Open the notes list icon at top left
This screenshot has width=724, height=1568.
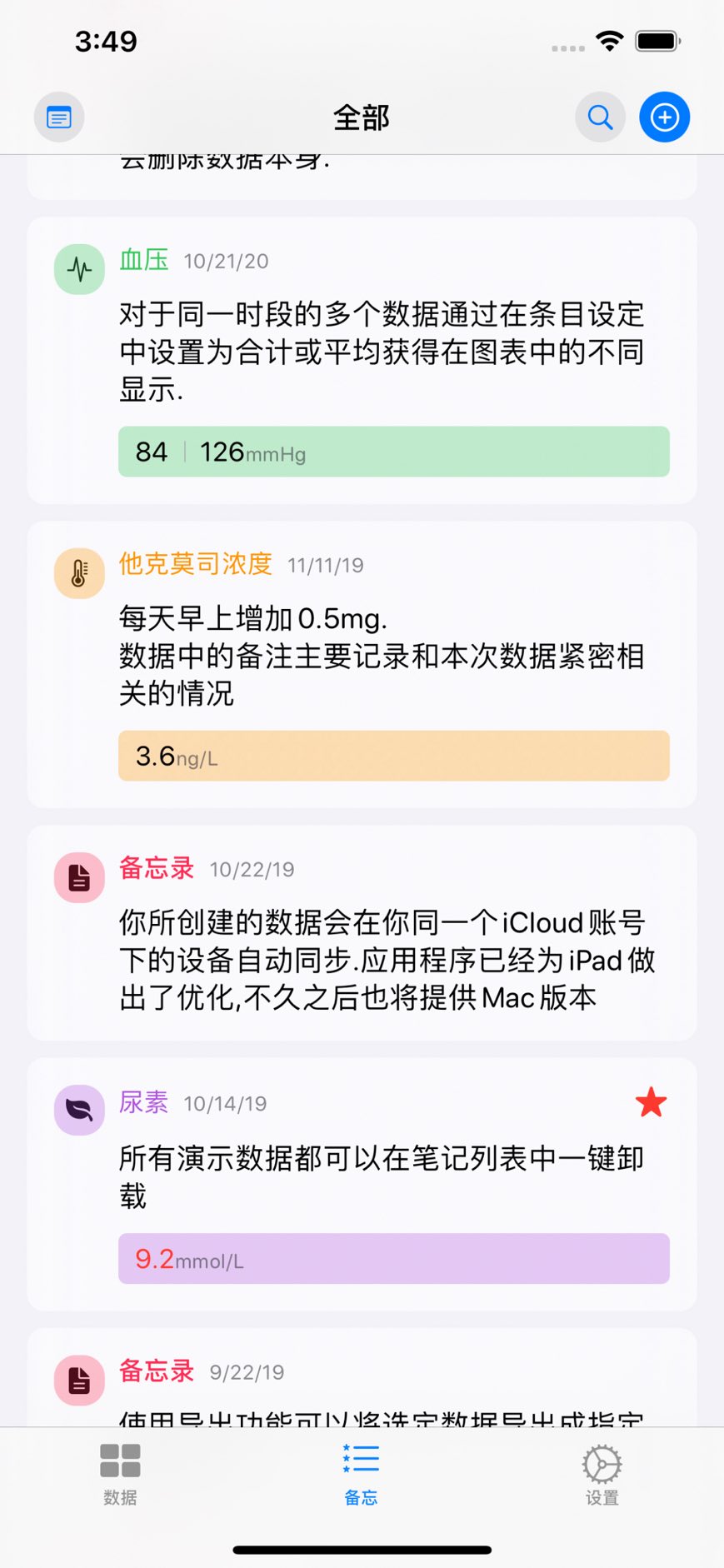point(58,117)
